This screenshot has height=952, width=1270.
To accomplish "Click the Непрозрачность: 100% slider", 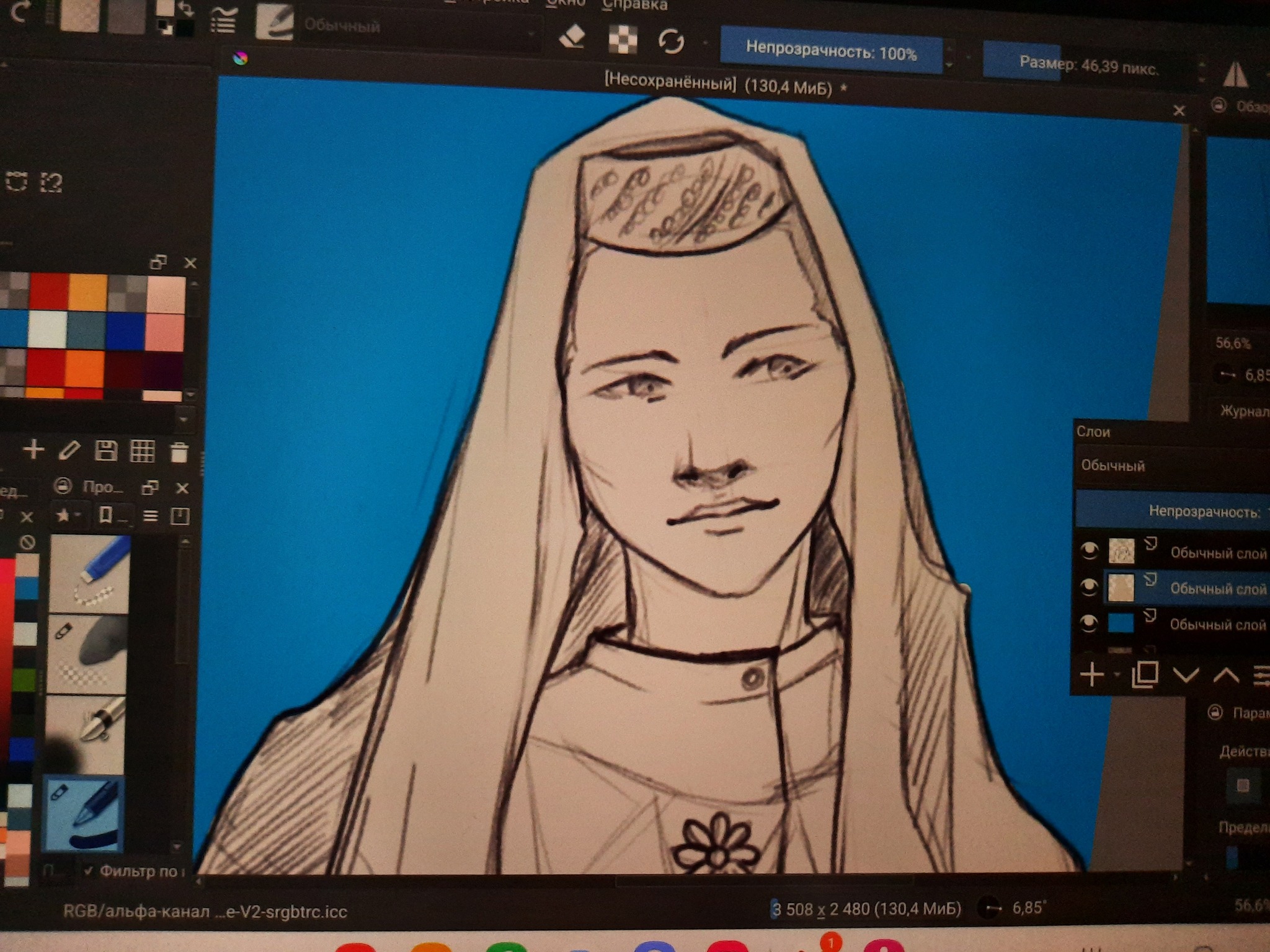I will click(x=831, y=54).
